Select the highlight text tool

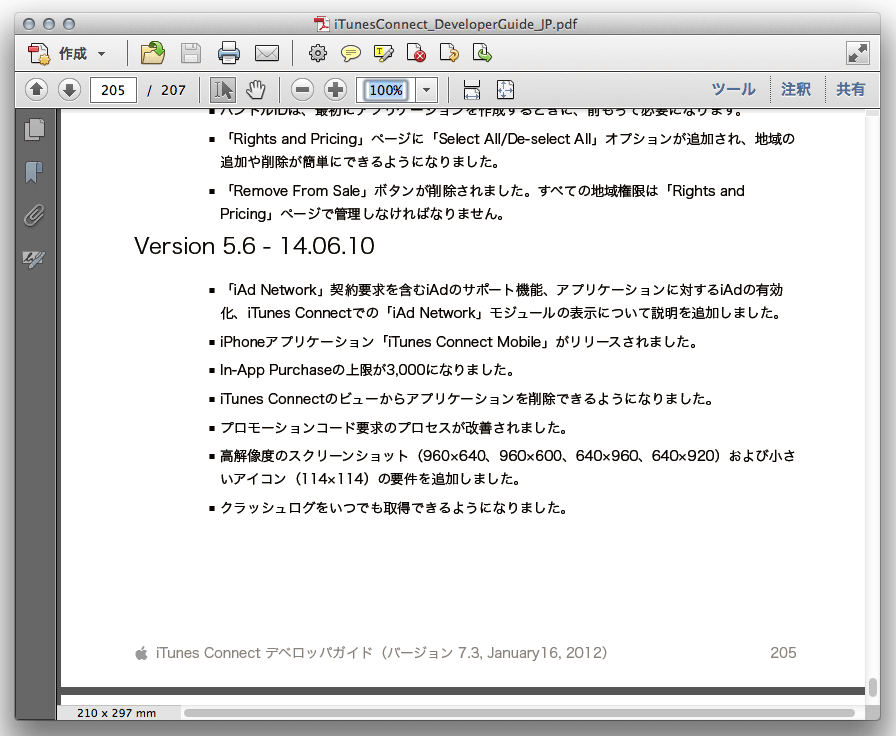click(383, 54)
